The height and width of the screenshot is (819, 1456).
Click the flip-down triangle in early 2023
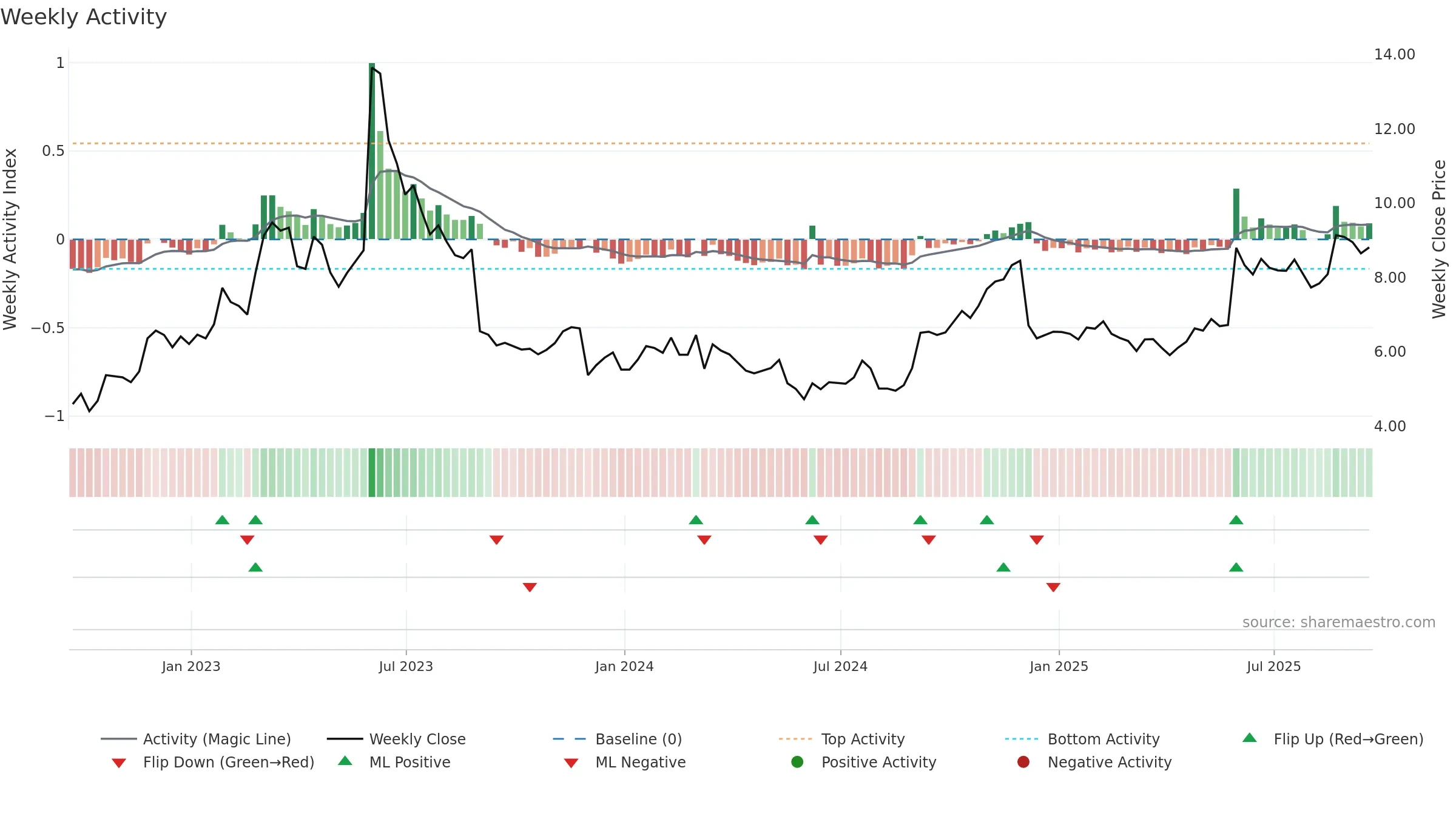[x=247, y=540]
